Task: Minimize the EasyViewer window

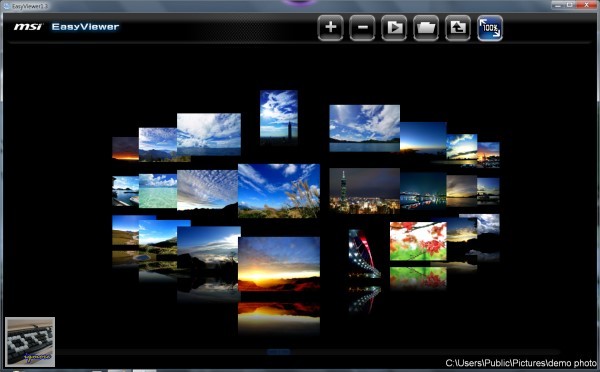Action: [558, 5]
